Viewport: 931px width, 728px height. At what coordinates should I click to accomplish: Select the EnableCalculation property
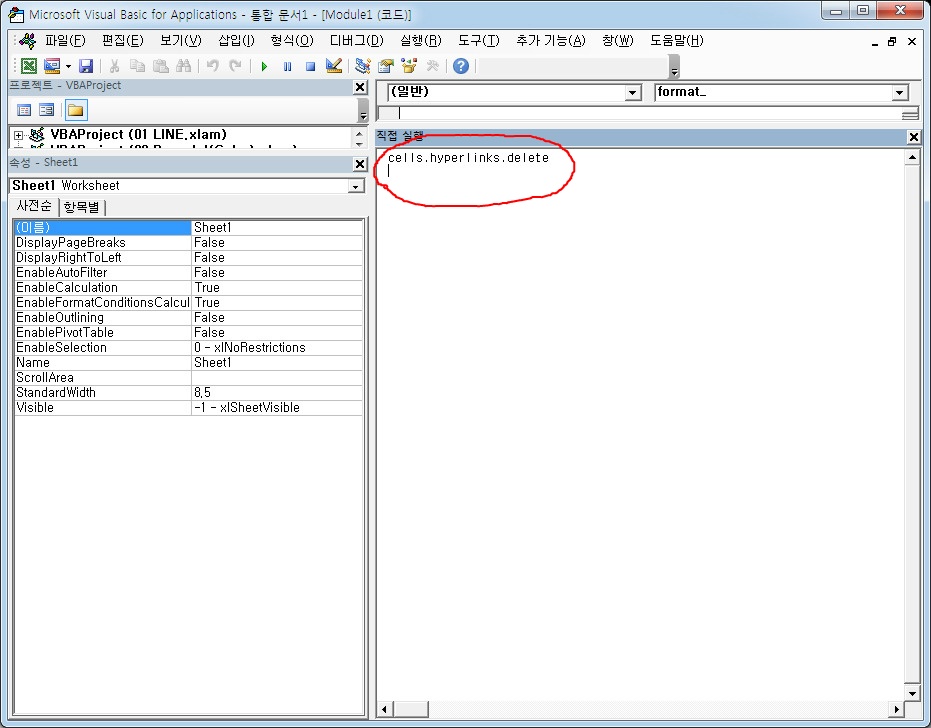pyautogui.click(x=66, y=287)
